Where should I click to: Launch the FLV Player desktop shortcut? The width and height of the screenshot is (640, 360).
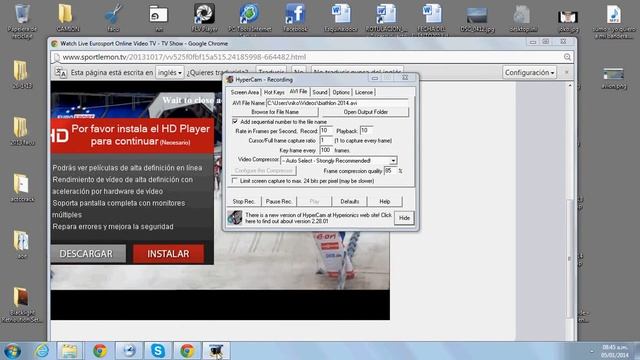point(204,17)
